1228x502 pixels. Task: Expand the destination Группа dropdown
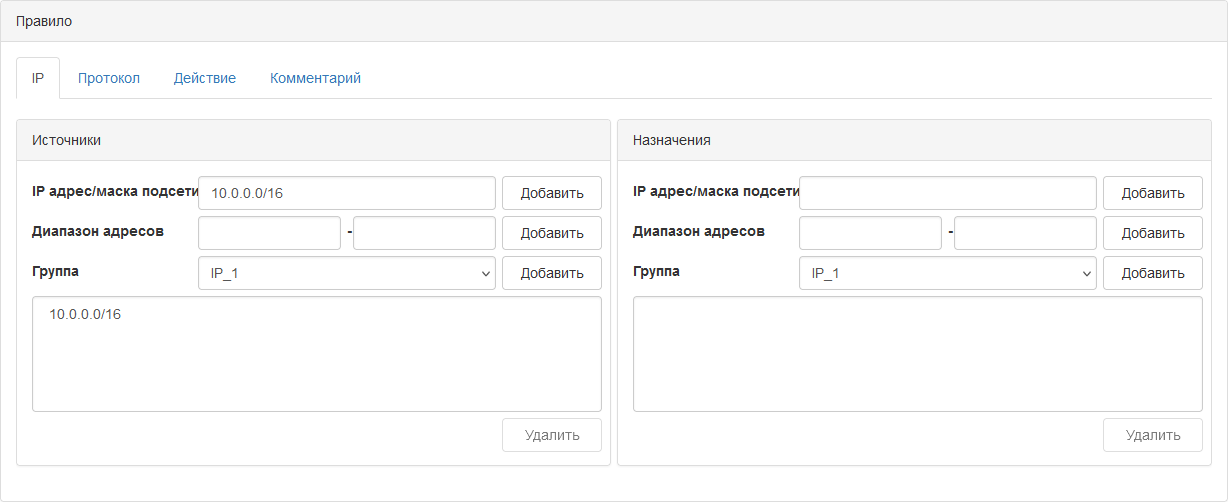[x=948, y=273]
